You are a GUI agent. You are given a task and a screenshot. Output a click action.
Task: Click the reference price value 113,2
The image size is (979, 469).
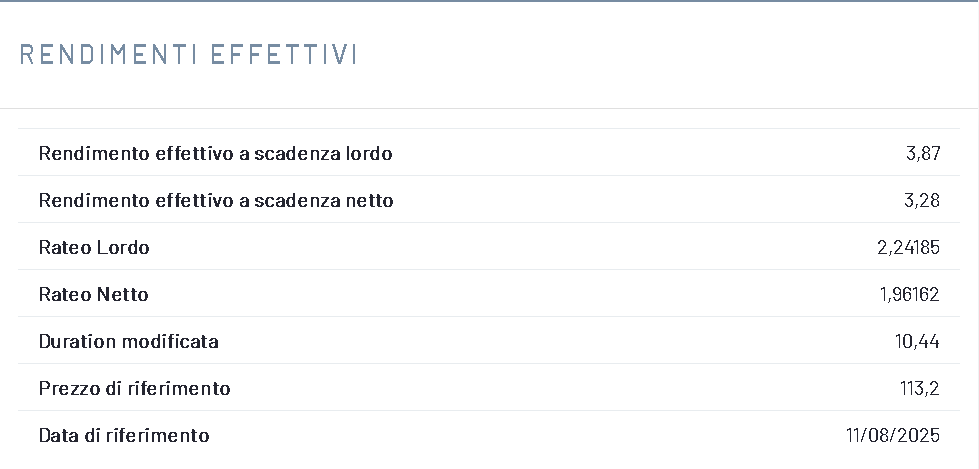point(920,389)
